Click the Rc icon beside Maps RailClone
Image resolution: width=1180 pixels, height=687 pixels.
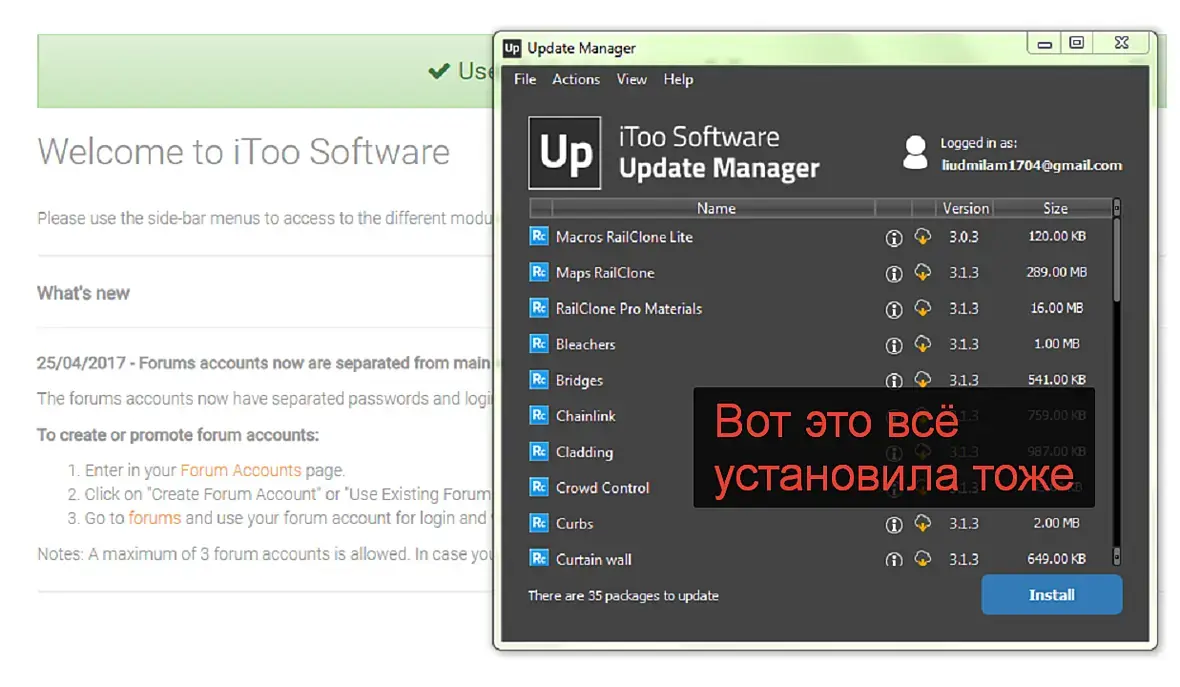click(539, 272)
